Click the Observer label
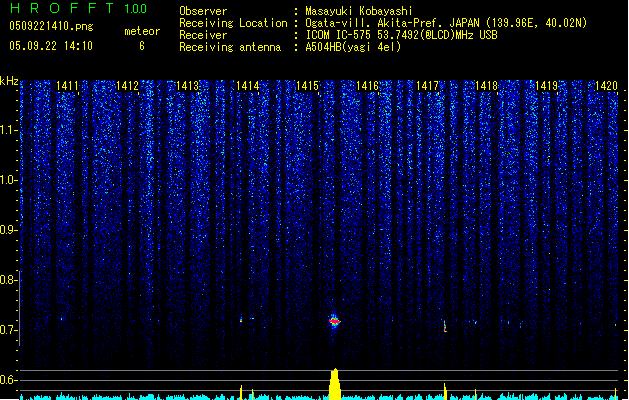Viewport: 629px width, 400px height. [203, 11]
